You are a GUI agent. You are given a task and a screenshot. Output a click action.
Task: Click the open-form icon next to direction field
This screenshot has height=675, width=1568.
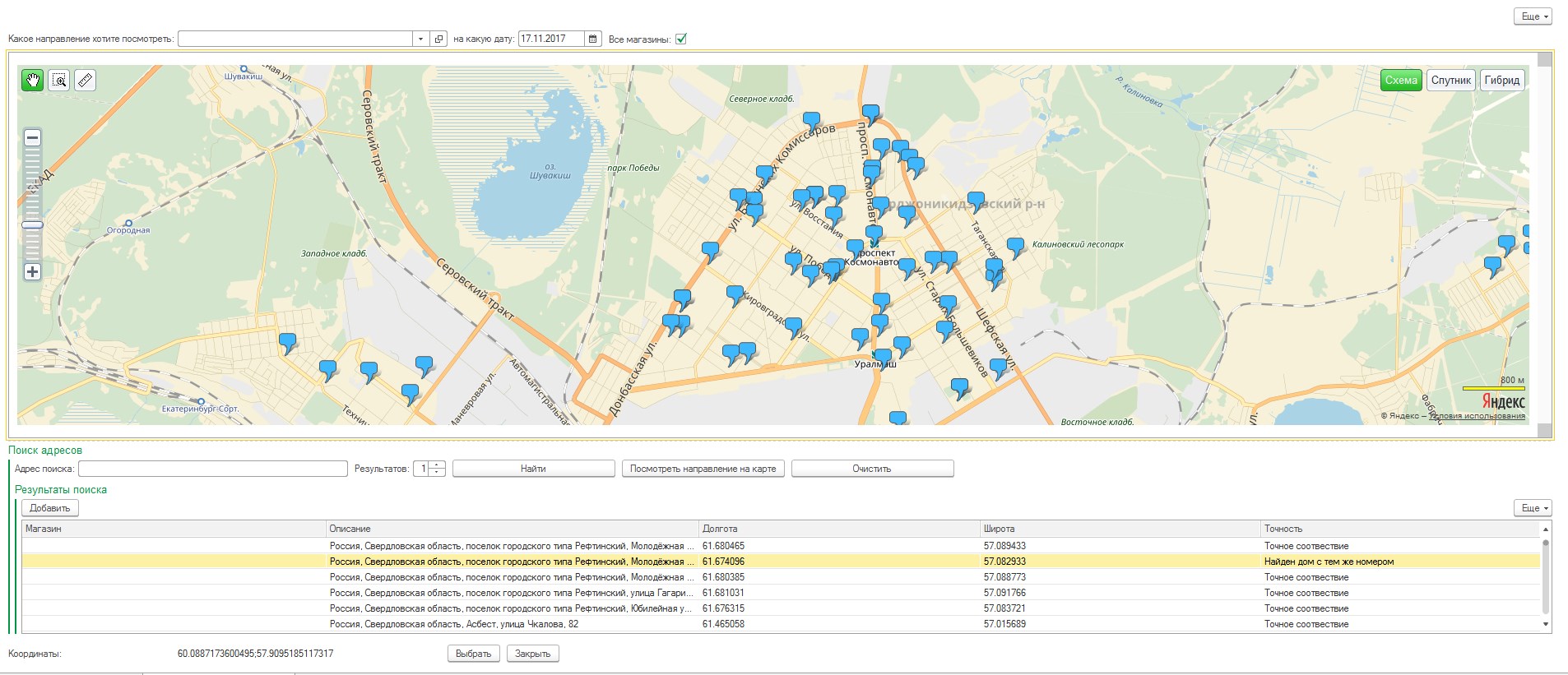click(439, 39)
